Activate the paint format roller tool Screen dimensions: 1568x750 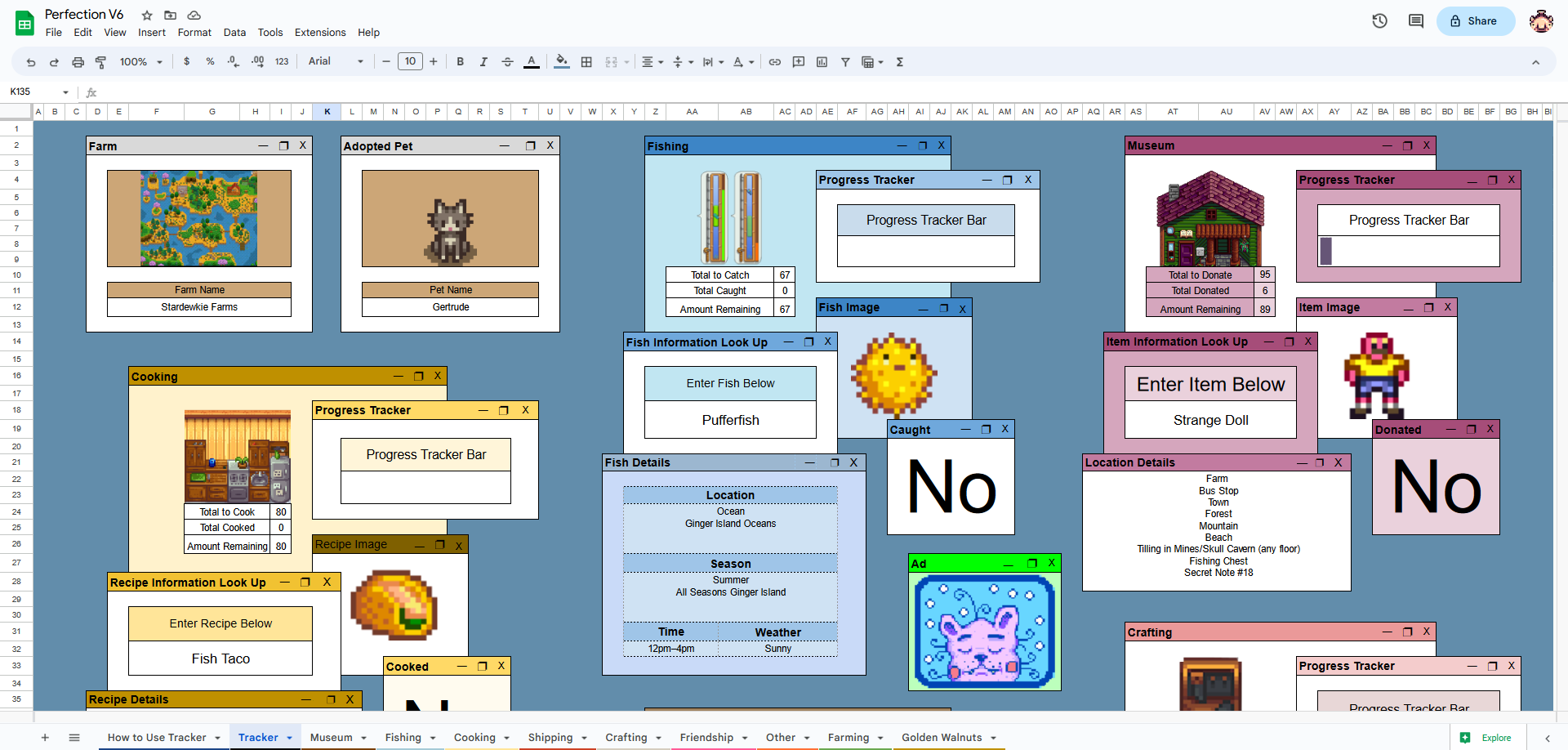(x=101, y=62)
